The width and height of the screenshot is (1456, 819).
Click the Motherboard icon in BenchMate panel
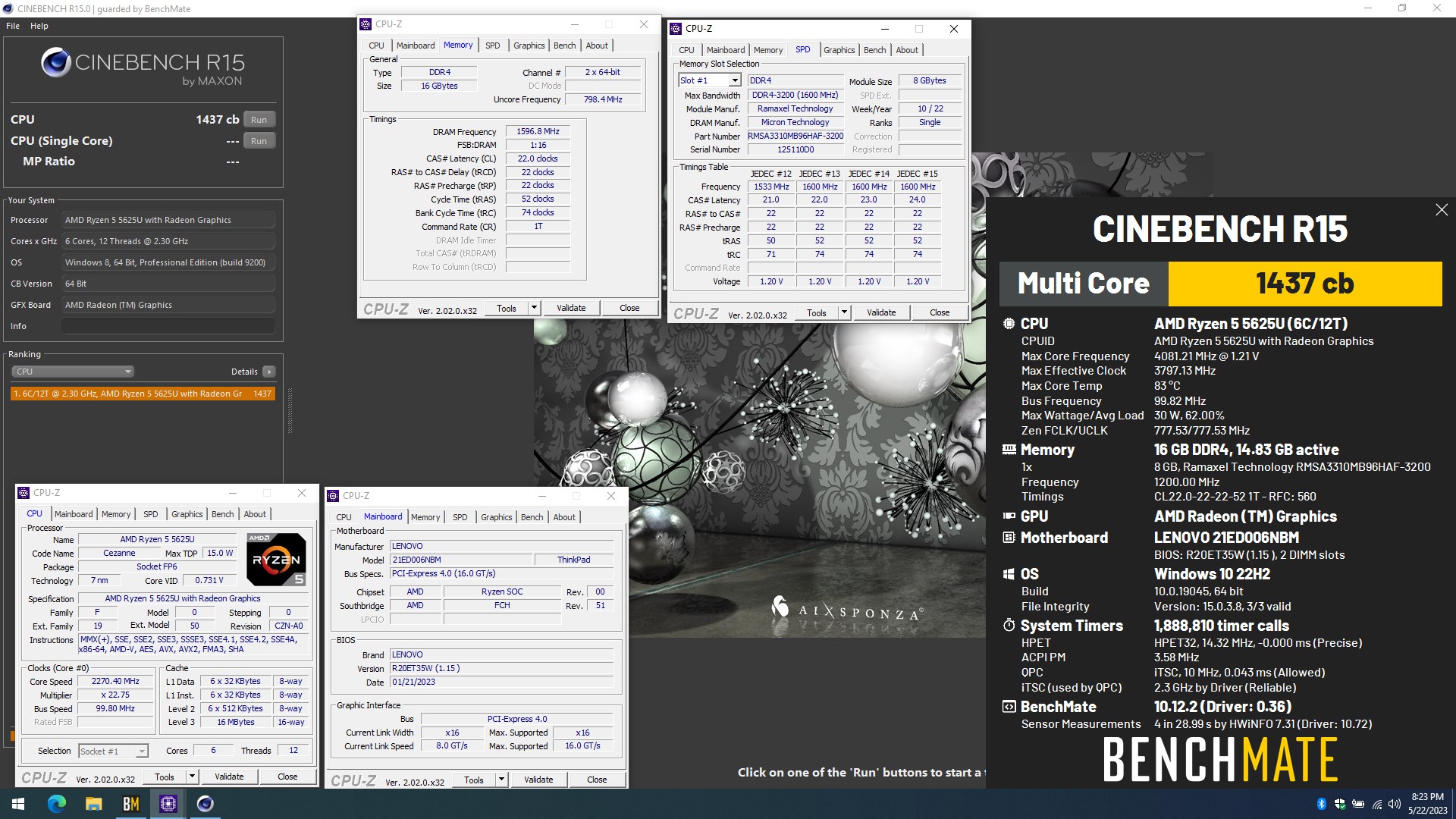pos(1009,538)
